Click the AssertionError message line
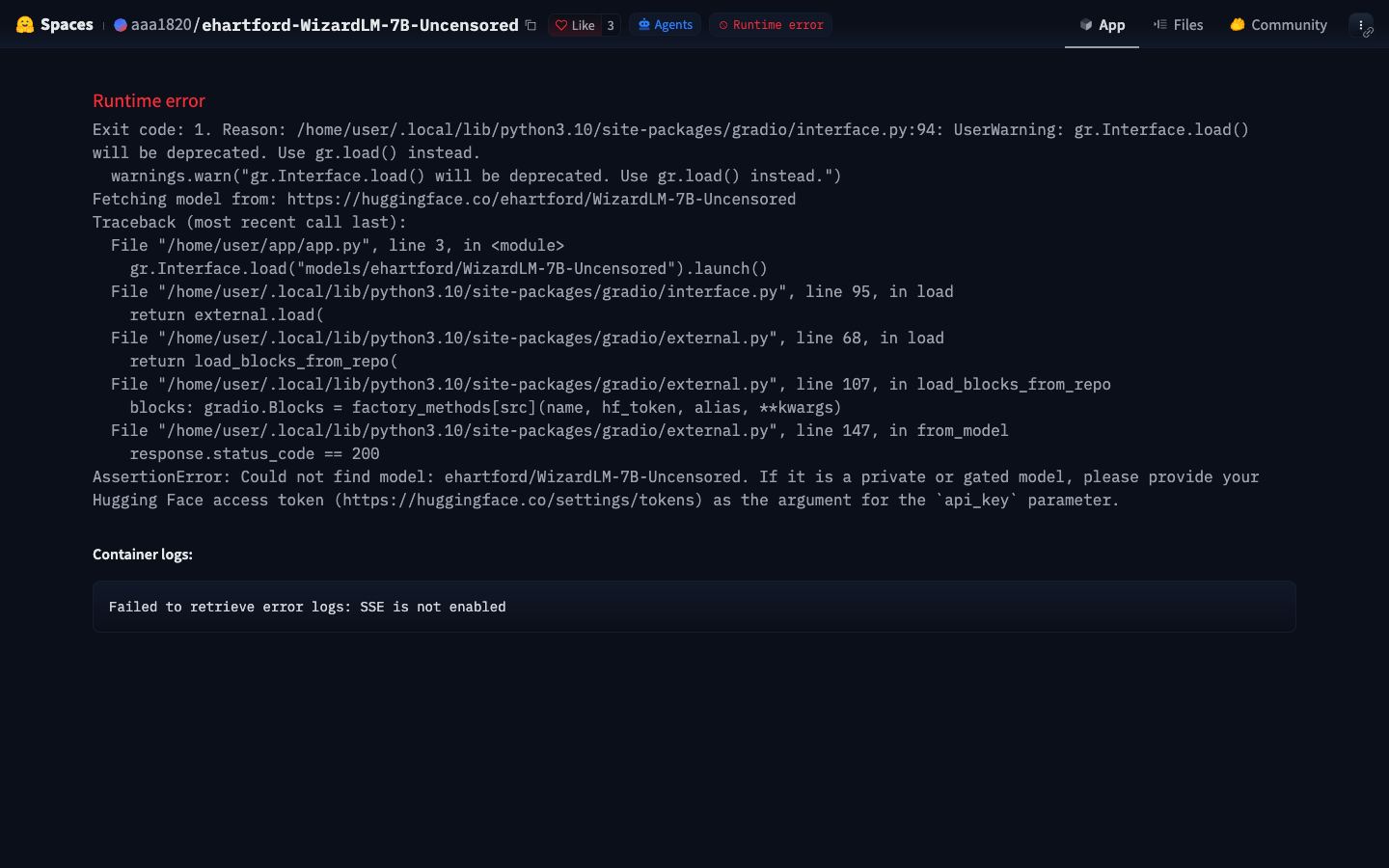The height and width of the screenshot is (868, 1389). pyautogui.click(x=675, y=476)
